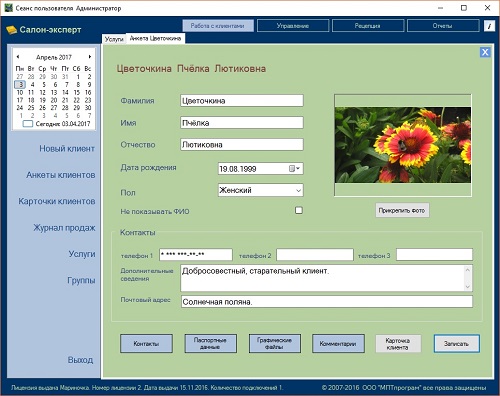The height and width of the screenshot is (396, 500).
Task: Toggle 'Не показывать ФИО' checkbox
Action: coord(299,210)
